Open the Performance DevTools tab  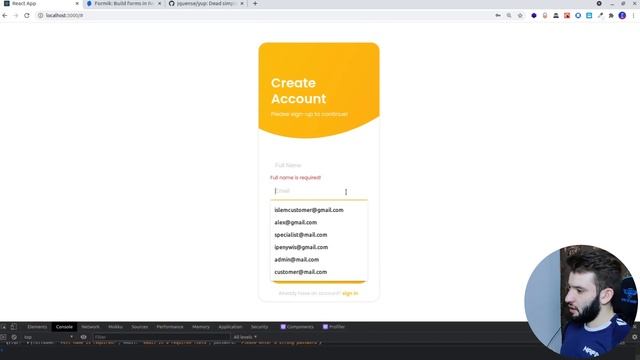170,327
